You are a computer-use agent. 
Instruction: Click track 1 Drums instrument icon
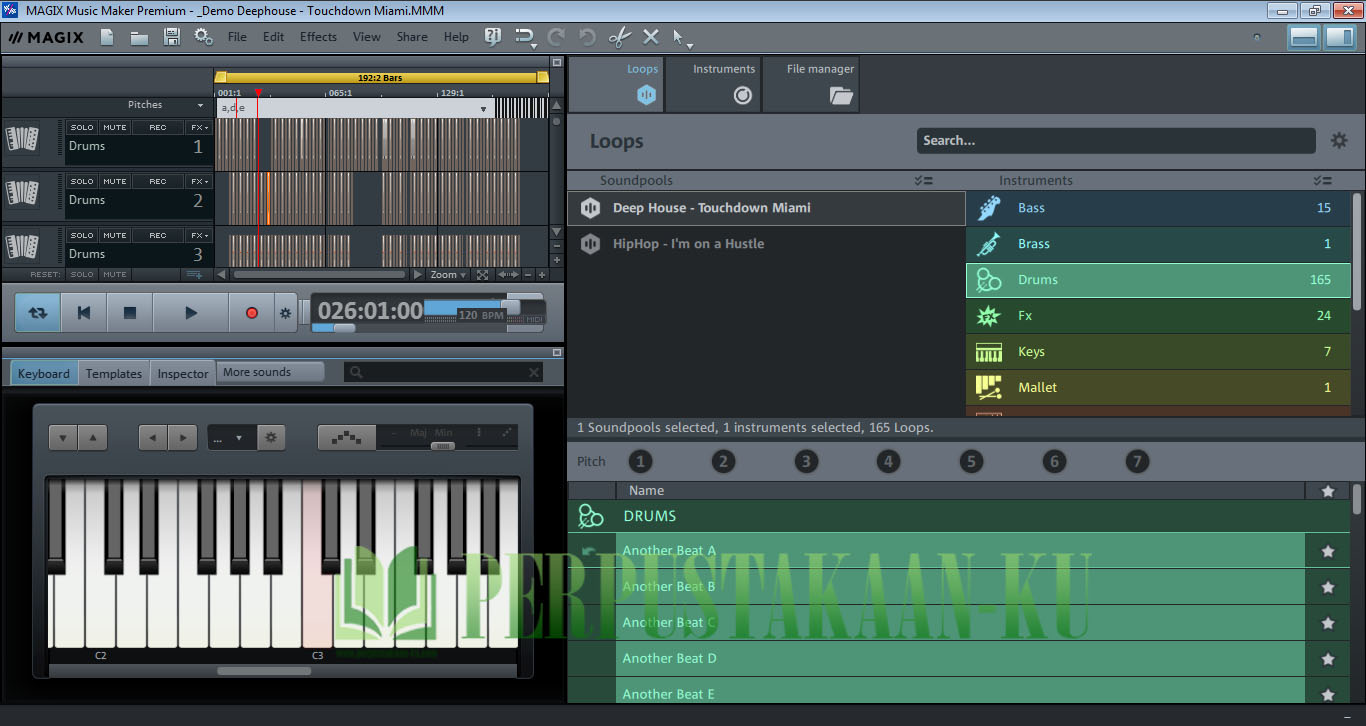21,139
